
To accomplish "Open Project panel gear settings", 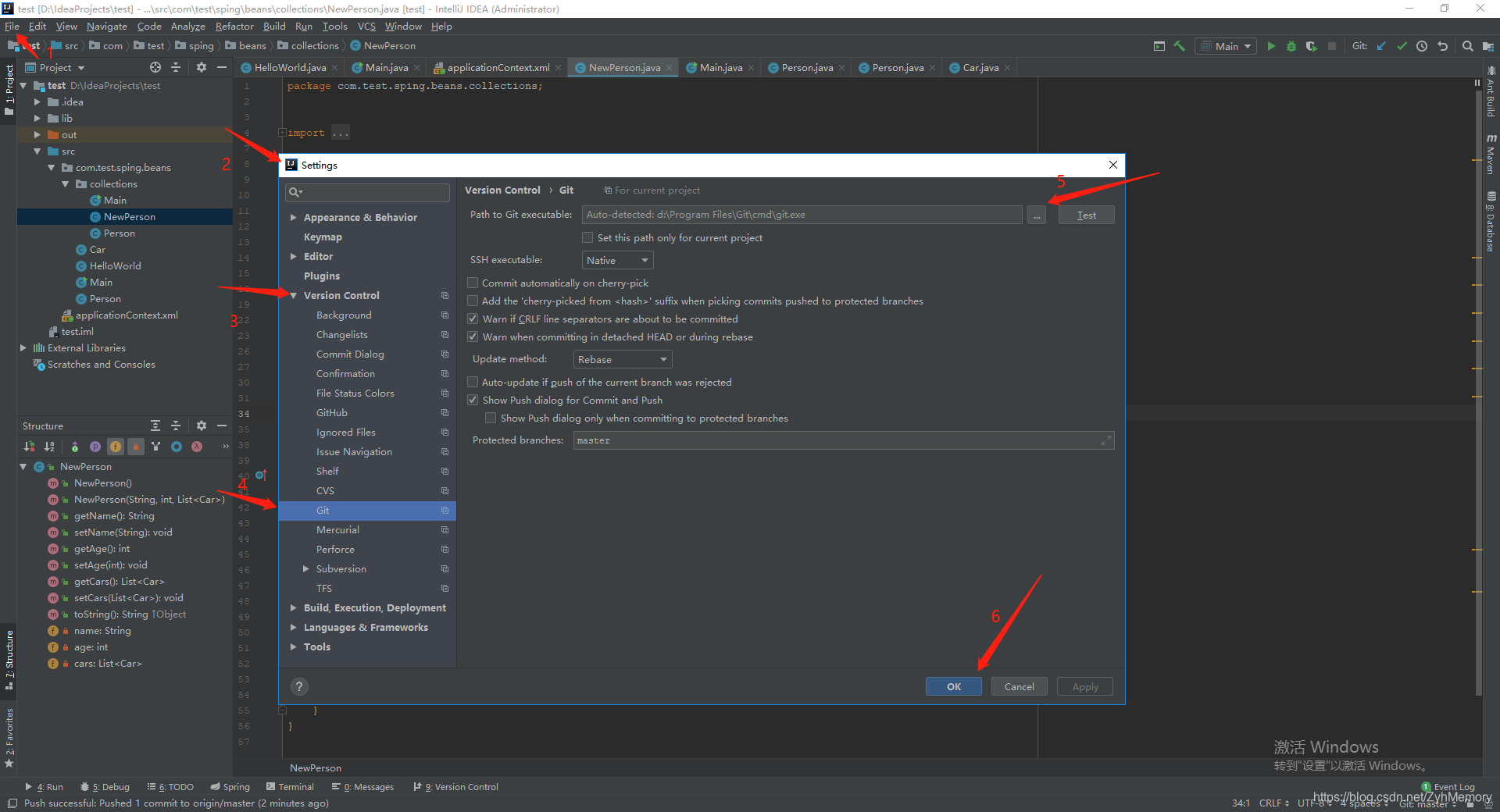I will tap(201, 67).
